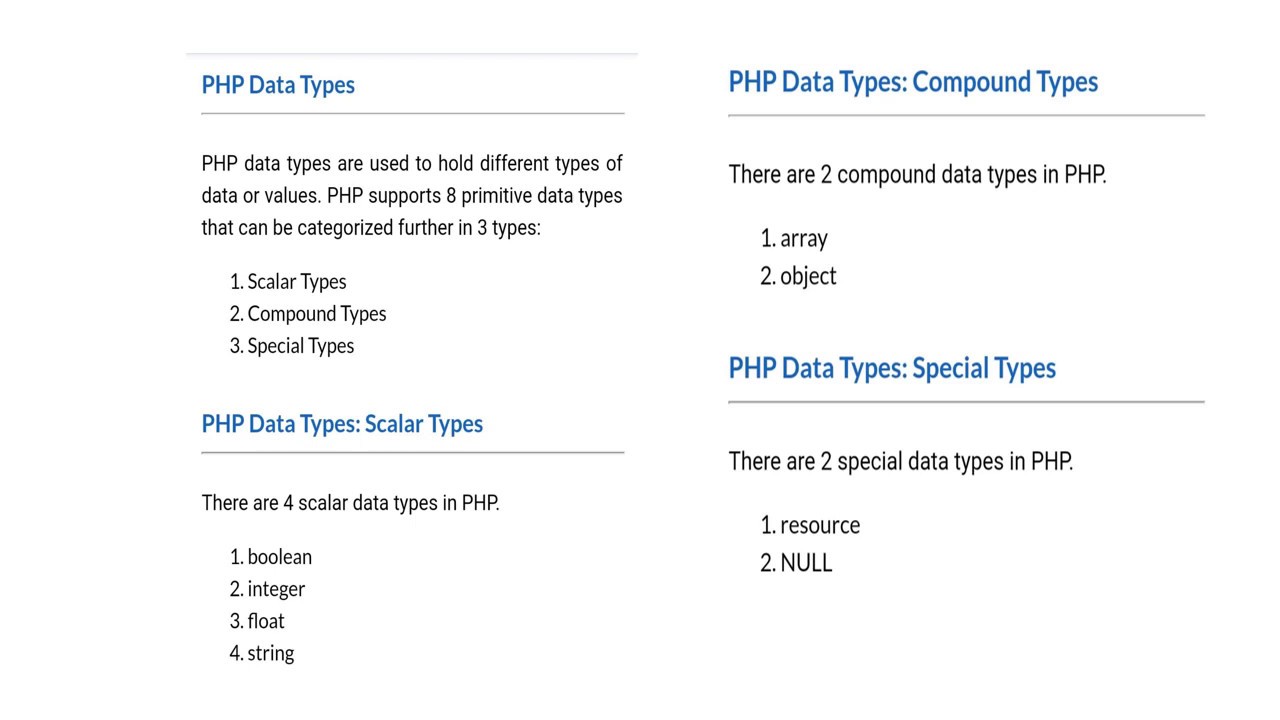
Task: Select the "Special Types" list item
Action: click(x=300, y=346)
